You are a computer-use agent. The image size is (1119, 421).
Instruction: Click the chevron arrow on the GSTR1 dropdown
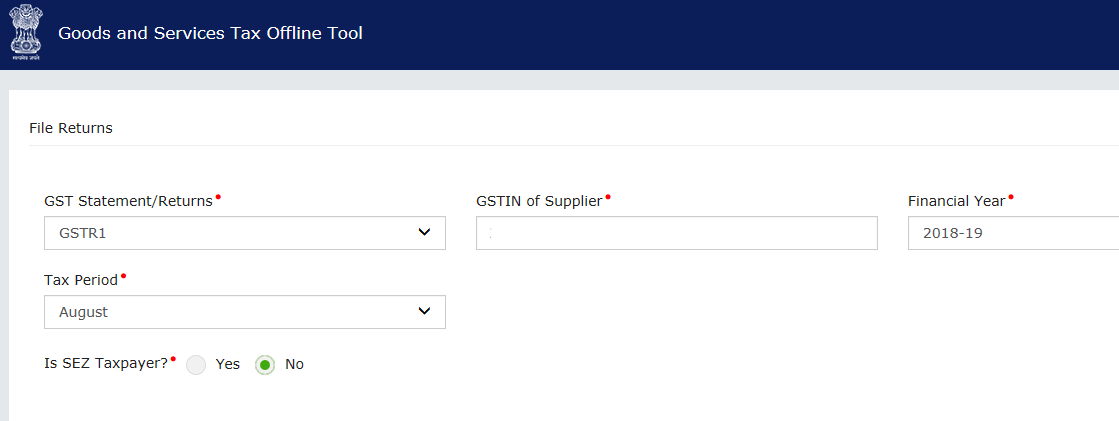pyautogui.click(x=424, y=233)
